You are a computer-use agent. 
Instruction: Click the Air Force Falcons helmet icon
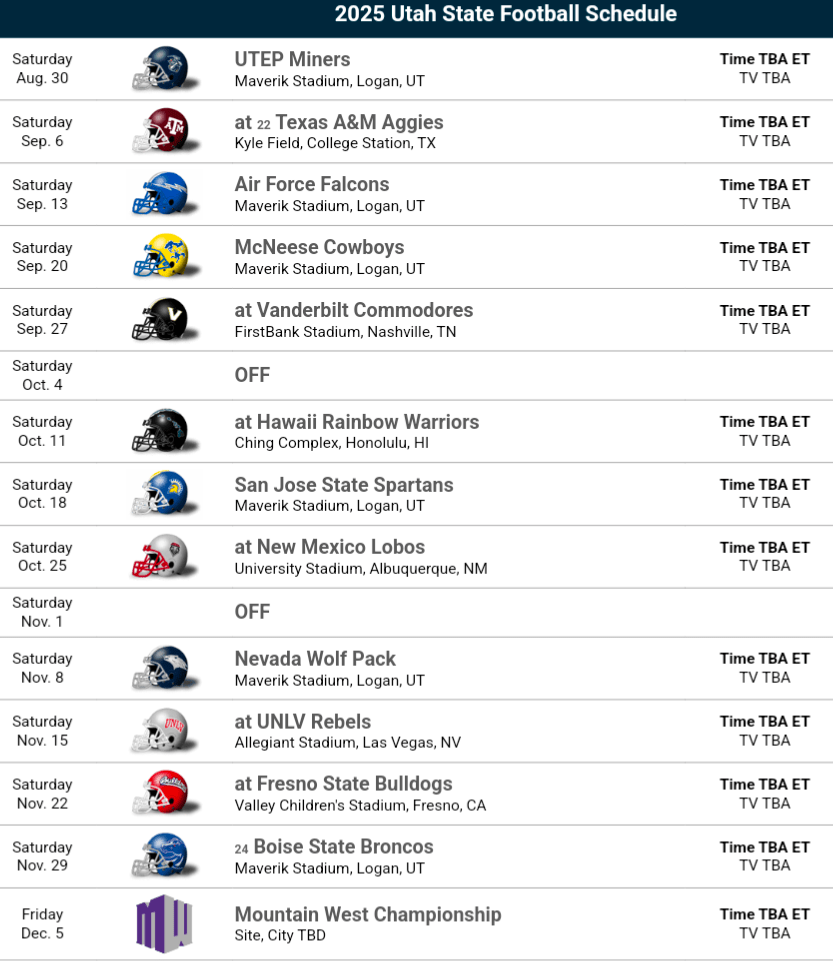[x=160, y=194]
